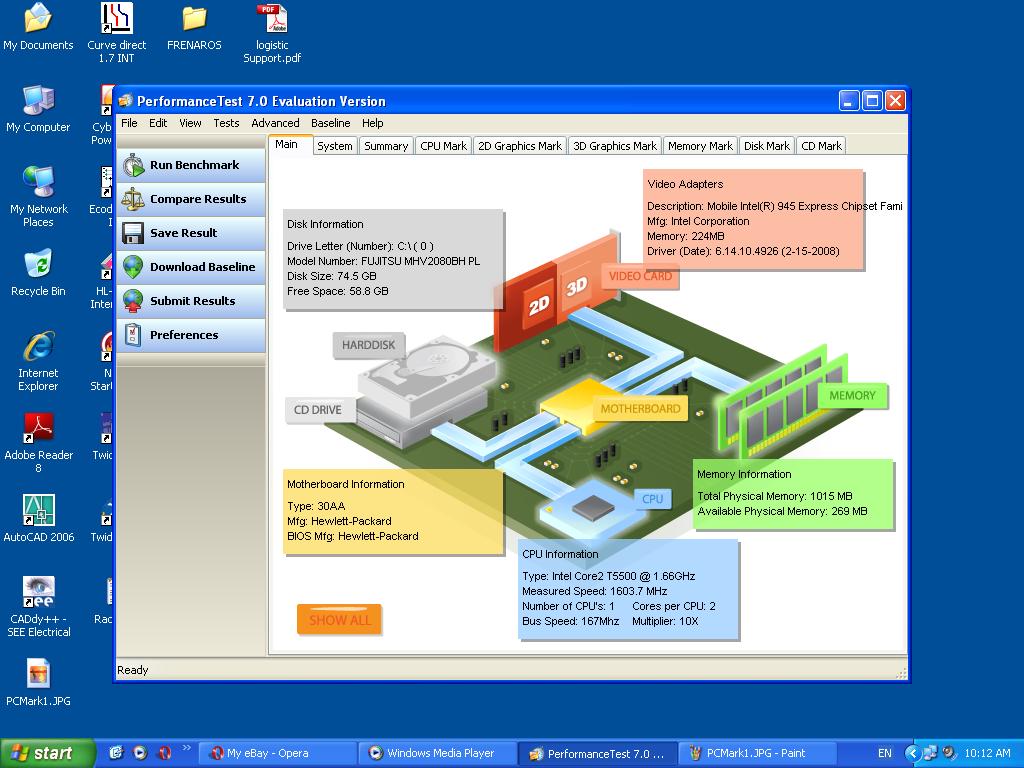1024x768 pixels.
Task: Click "Total Physical Memory: 1015 MB" text
Action: tap(775, 496)
